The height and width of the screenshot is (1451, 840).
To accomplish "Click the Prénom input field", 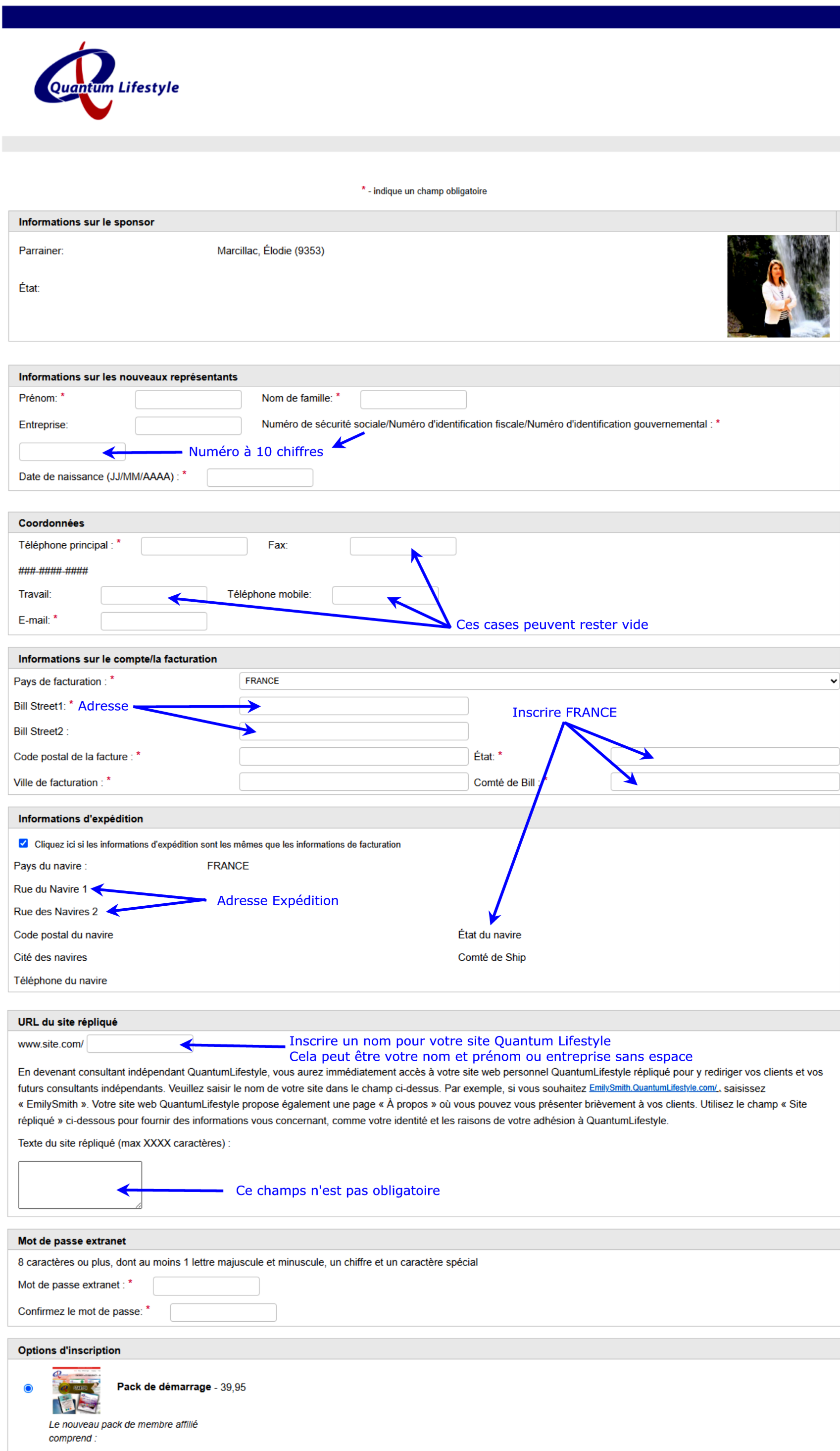I will [188, 399].
